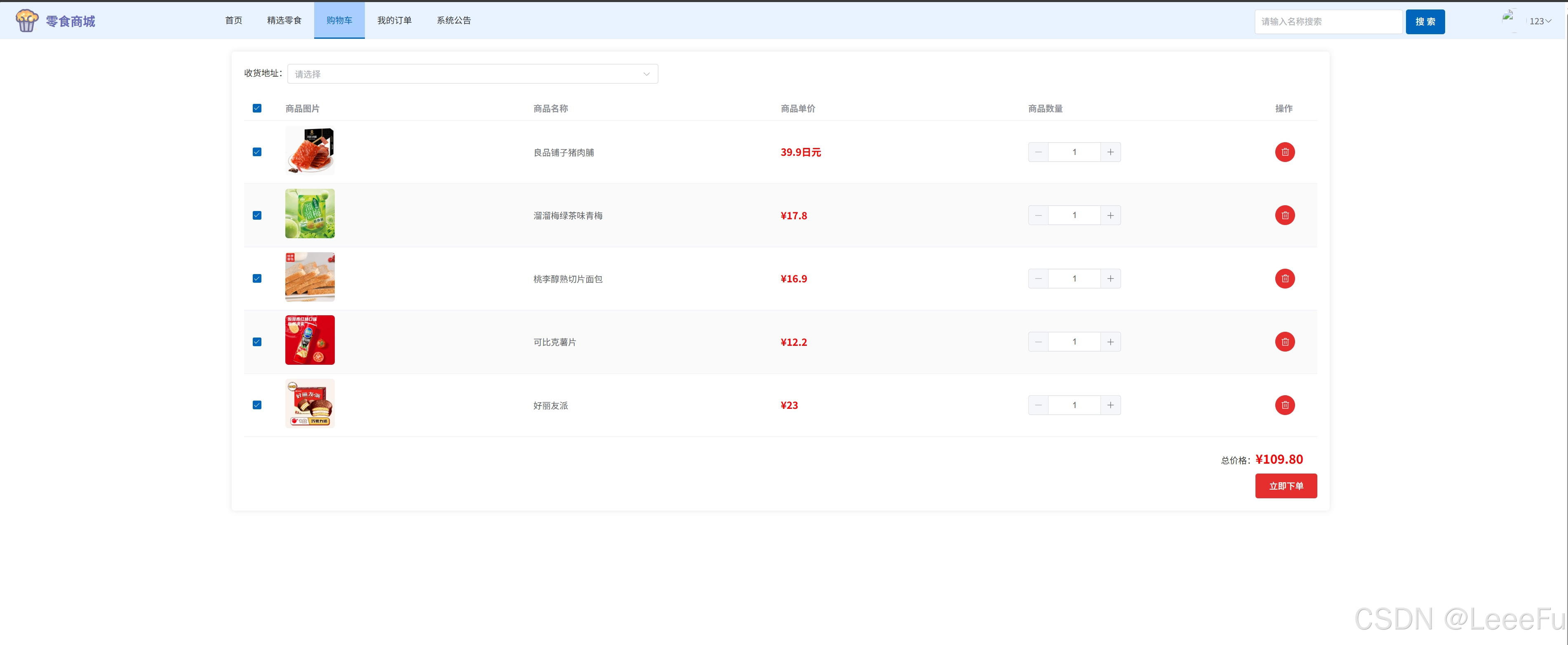1568x645 pixels.
Task: Expand the 123 user account menu
Action: point(1539,21)
